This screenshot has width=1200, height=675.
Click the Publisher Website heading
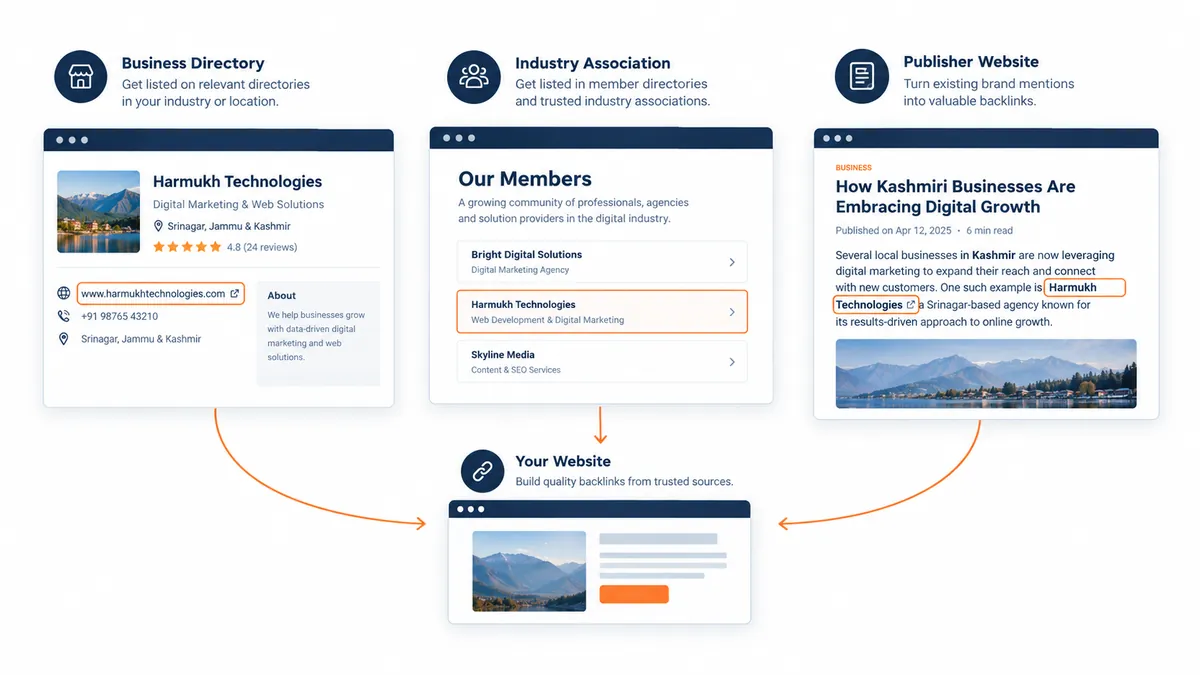click(971, 62)
